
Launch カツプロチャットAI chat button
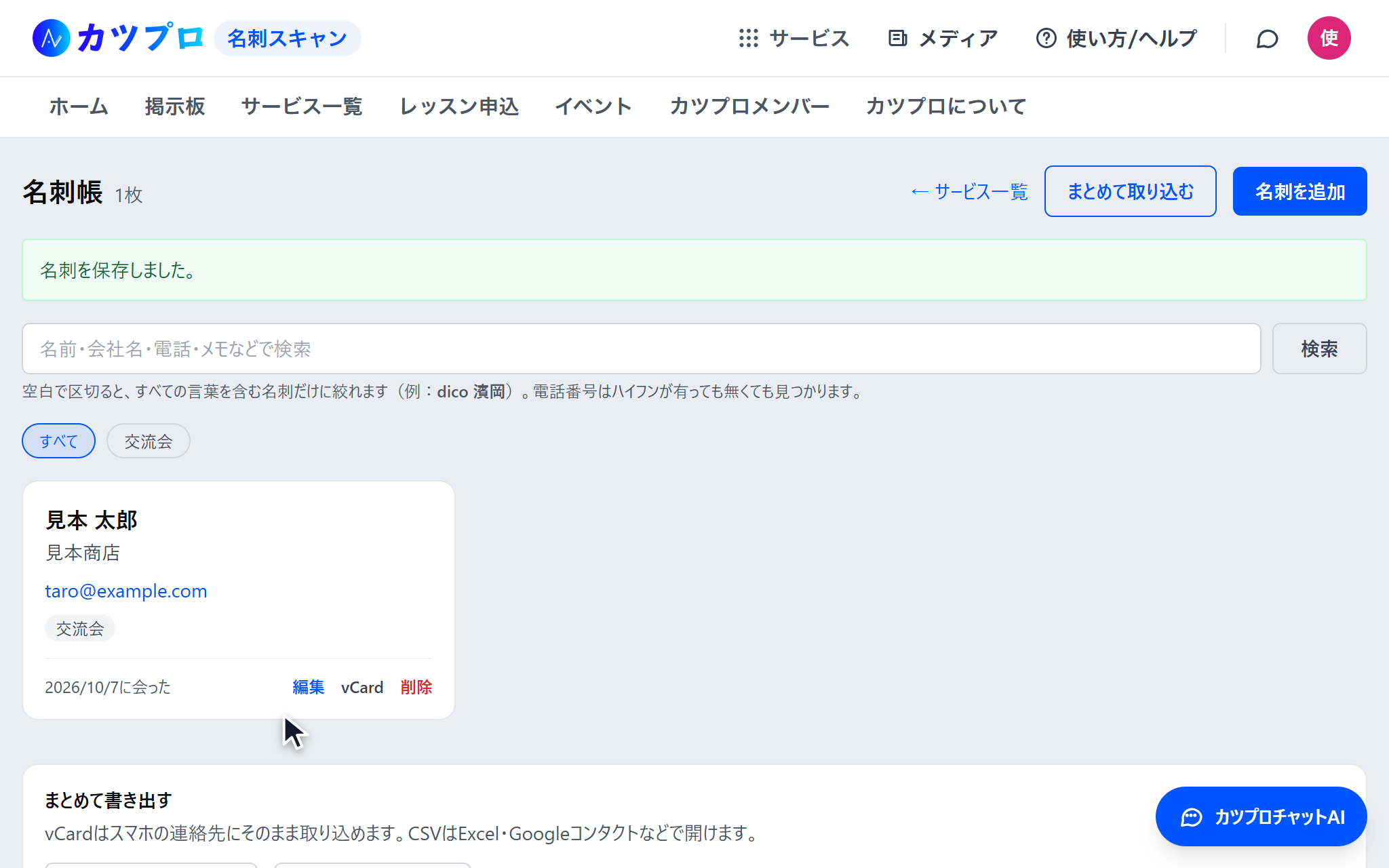[1261, 816]
